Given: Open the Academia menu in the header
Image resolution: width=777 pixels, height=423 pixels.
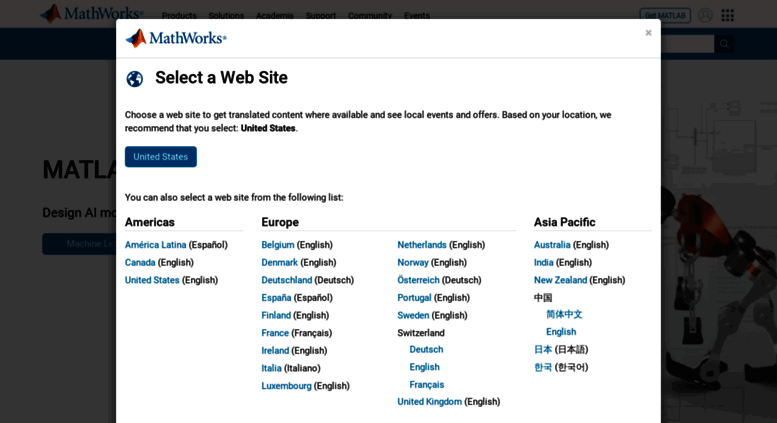Looking at the screenshot, I should (x=275, y=16).
